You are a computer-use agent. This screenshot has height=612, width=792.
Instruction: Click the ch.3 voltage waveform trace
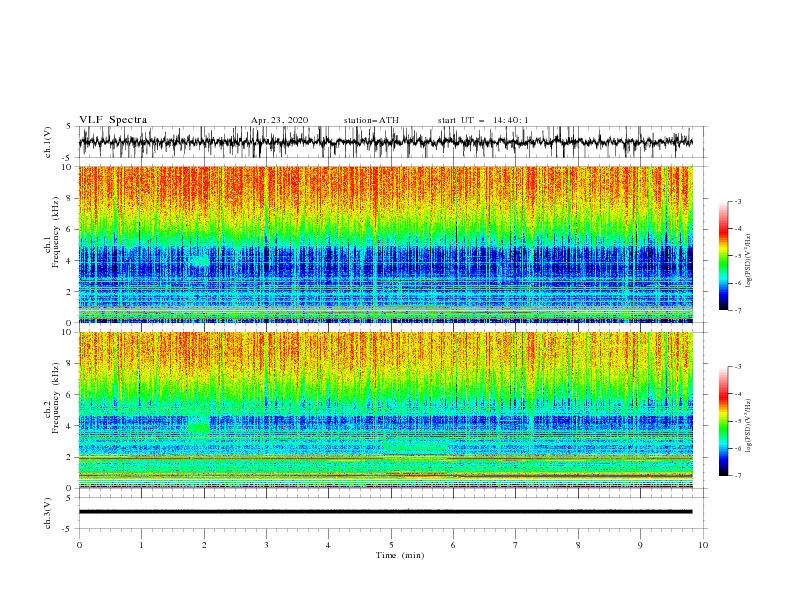tap(385, 512)
